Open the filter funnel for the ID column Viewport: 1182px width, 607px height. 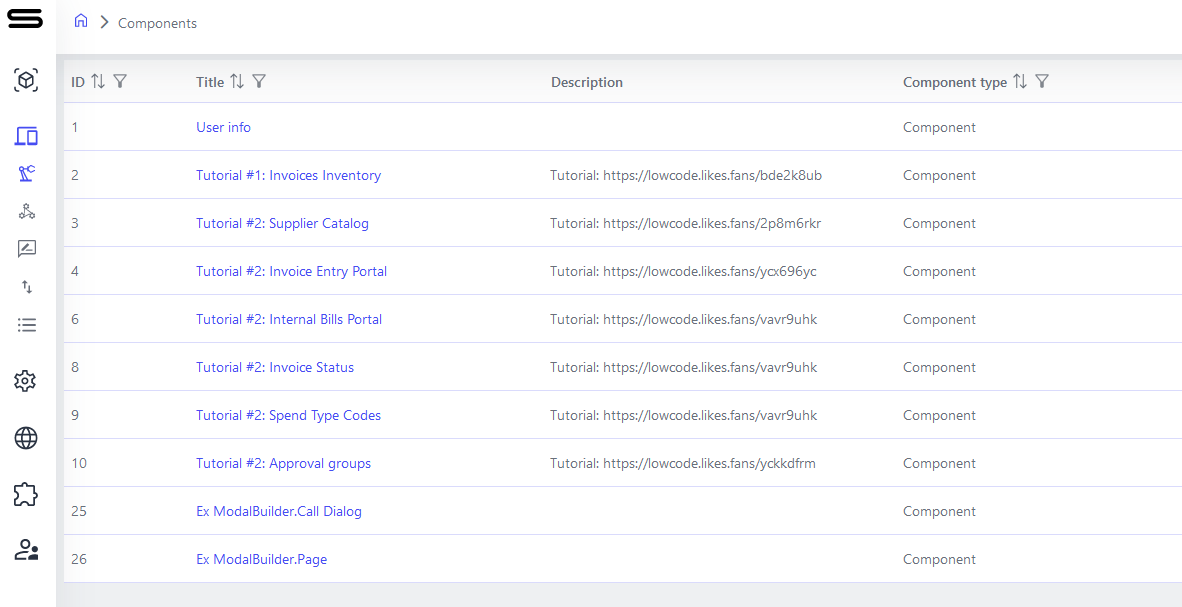pyautogui.click(x=121, y=82)
